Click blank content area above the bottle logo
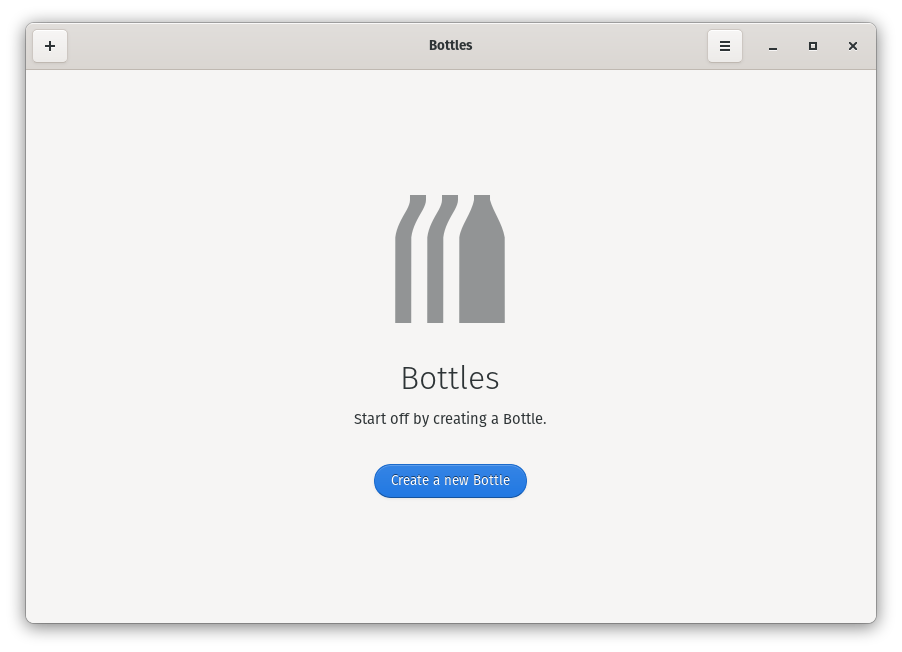This screenshot has height=652, width=902. click(450, 130)
